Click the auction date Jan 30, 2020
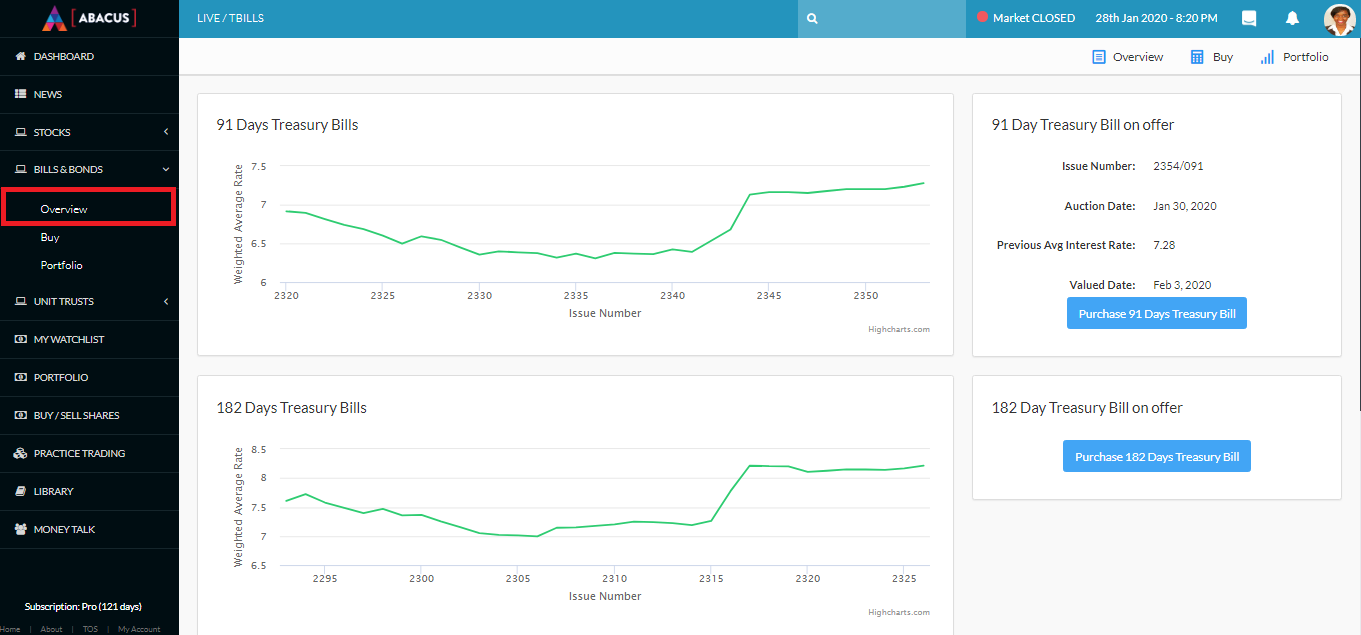1361x635 pixels. 1185,206
